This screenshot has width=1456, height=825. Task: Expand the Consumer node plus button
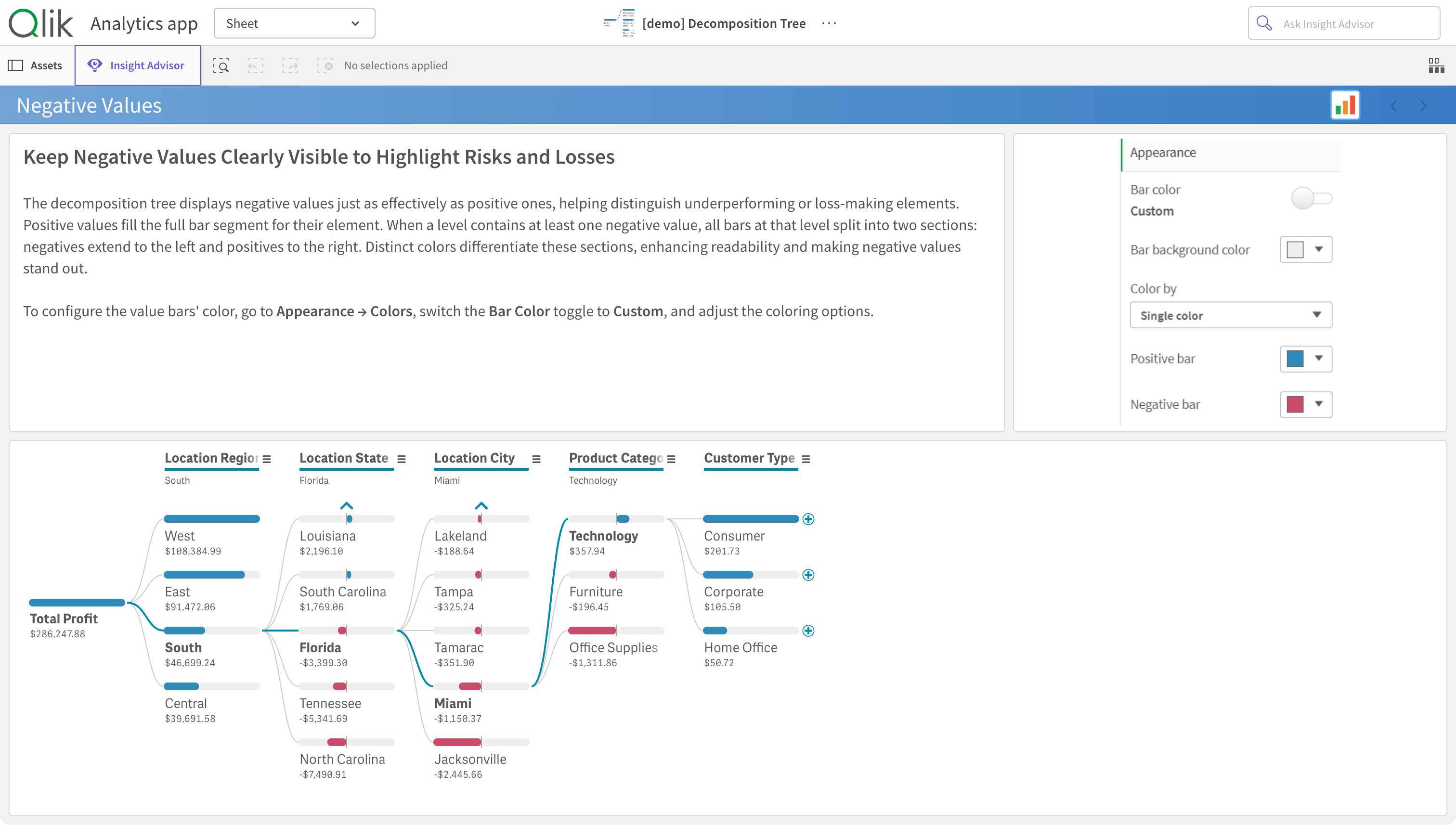(808, 519)
